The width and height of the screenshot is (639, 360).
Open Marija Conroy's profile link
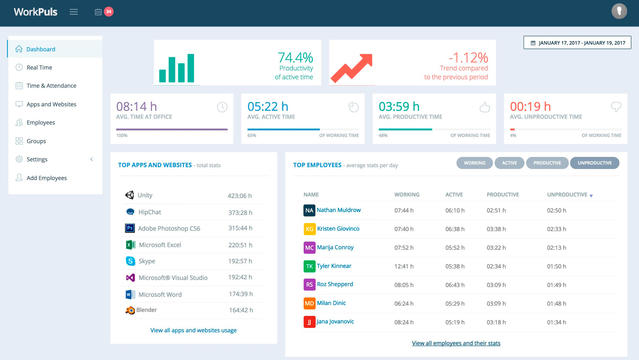335,247
